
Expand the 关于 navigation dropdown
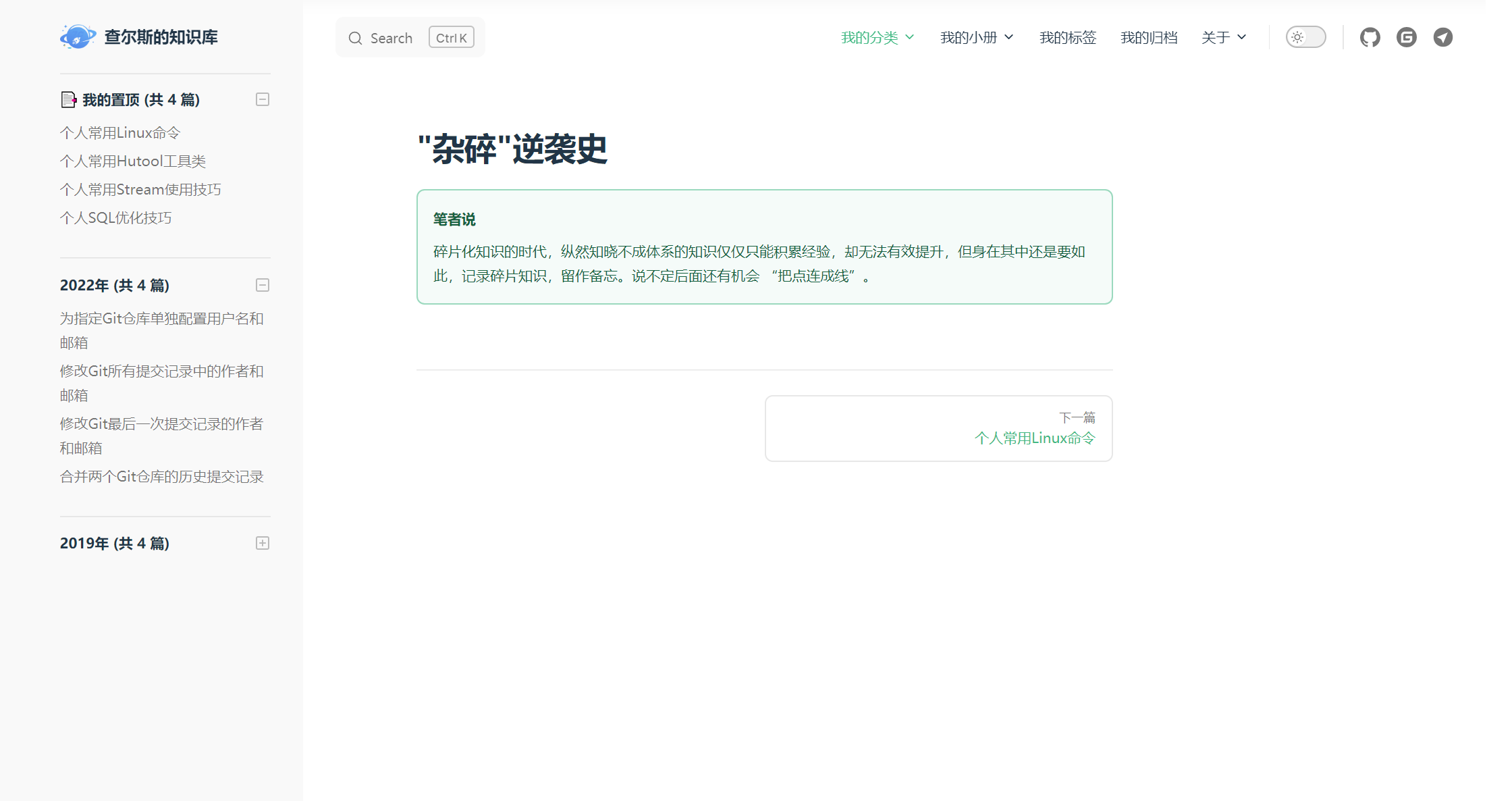pos(1223,37)
